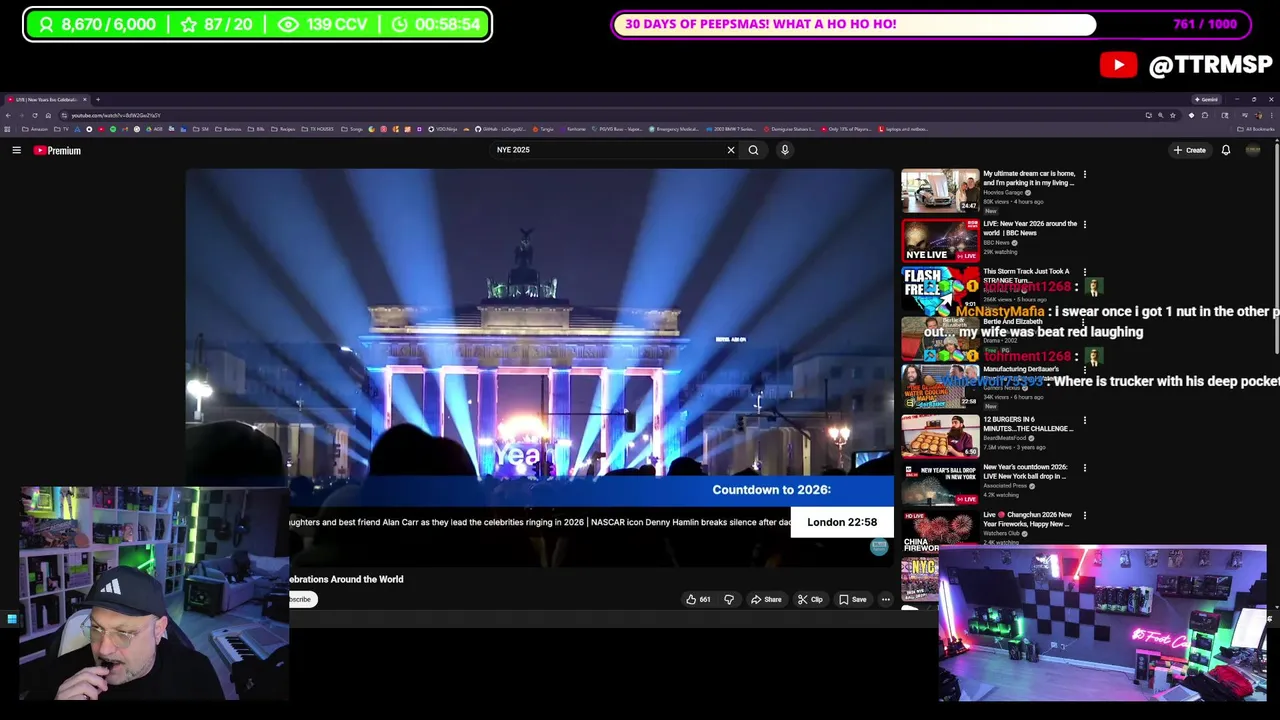This screenshot has width=1280, height=720.
Task: Like the video showing 661 likes
Action: (698, 599)
